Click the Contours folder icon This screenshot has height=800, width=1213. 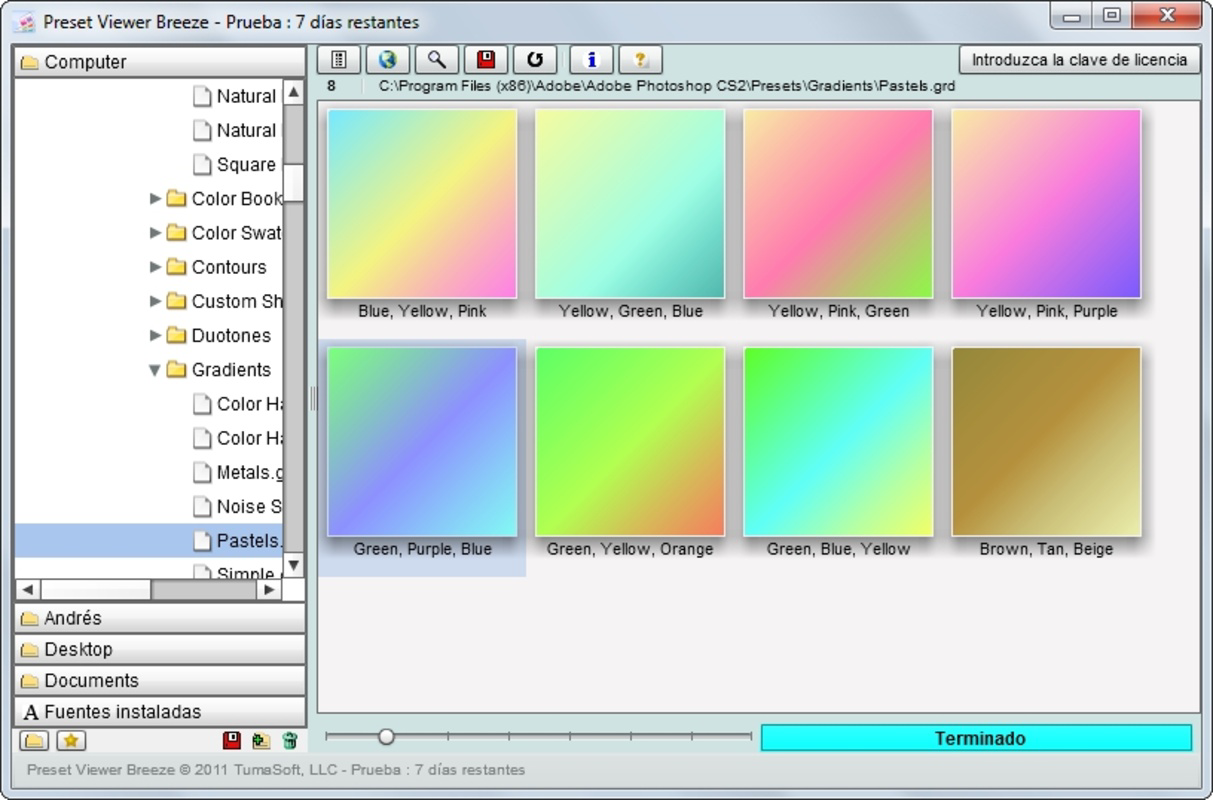pos(176,267)
